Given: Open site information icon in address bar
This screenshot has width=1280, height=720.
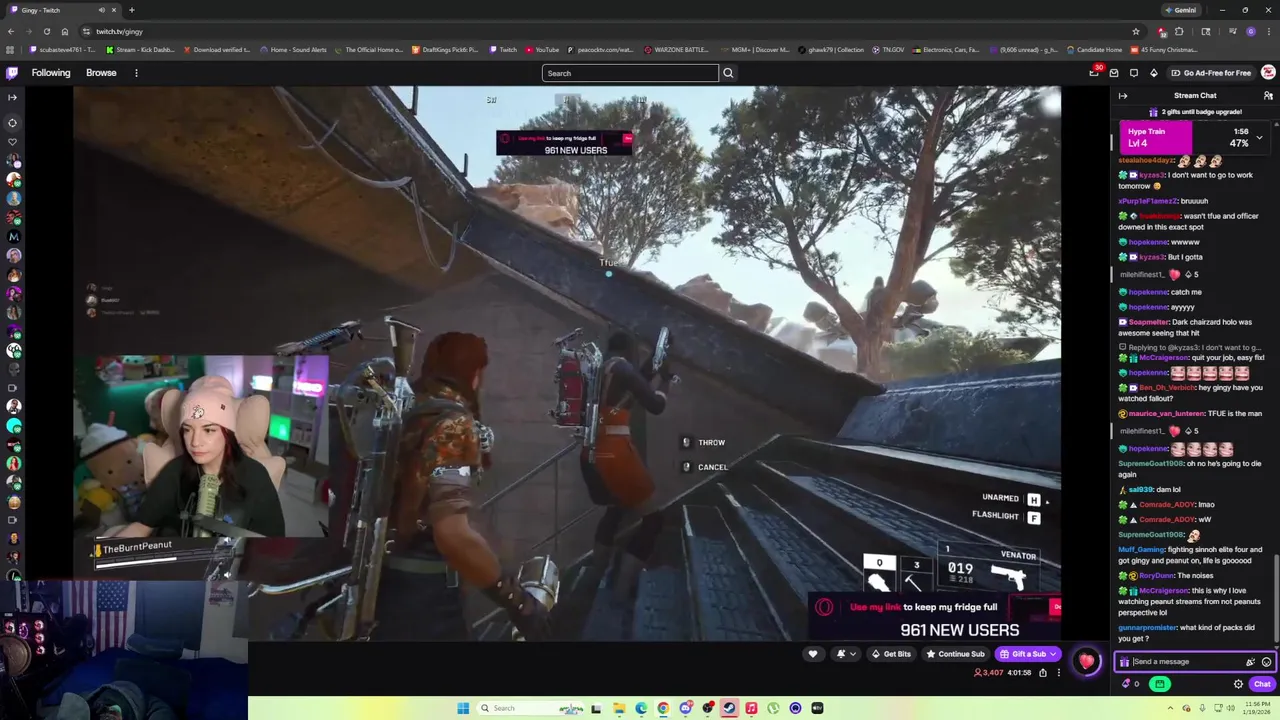Looking at the screenshot, I should click(86, 31).
